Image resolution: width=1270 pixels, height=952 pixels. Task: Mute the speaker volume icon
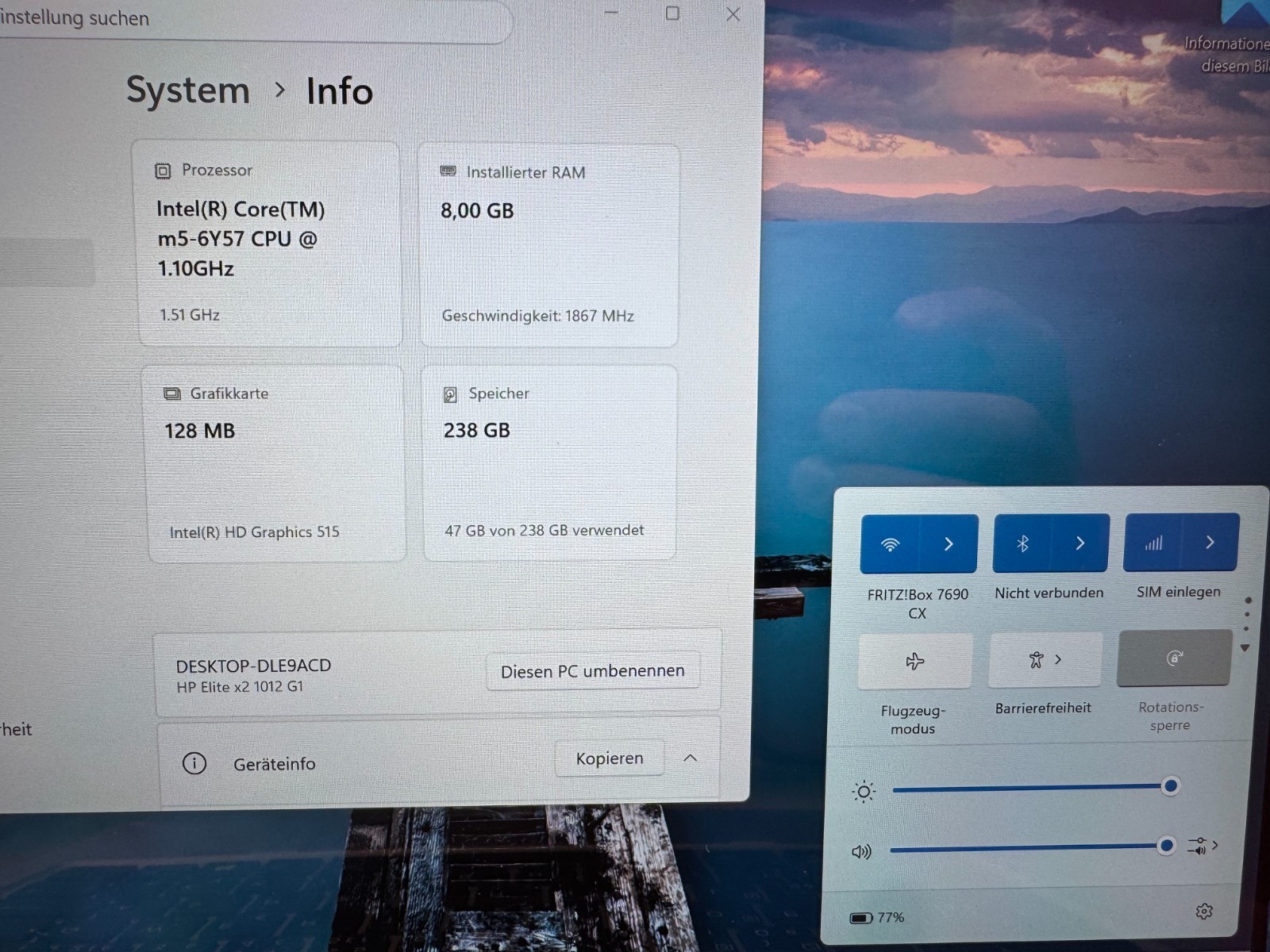(861, 852)
